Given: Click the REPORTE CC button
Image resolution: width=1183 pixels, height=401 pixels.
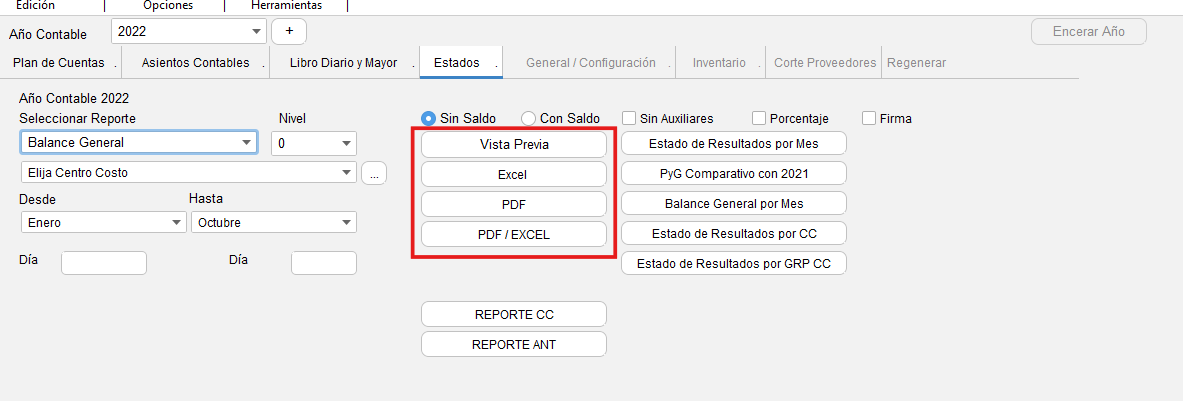Looking at the screenshot, I should (x=514, y=314).
